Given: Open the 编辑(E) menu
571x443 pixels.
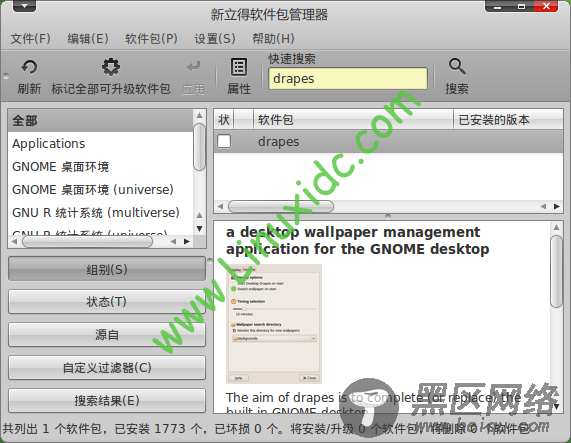Looking at the screenshot, I should tap(88, 39).
